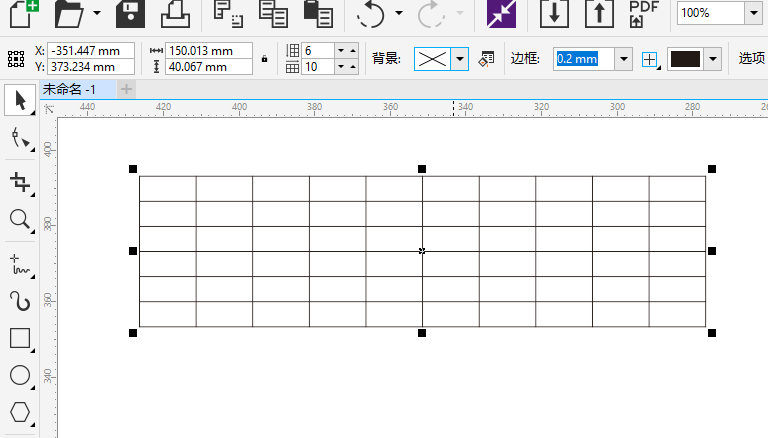Select the Polygon tool
Screen dimensions: 768x438
(20, 413)
